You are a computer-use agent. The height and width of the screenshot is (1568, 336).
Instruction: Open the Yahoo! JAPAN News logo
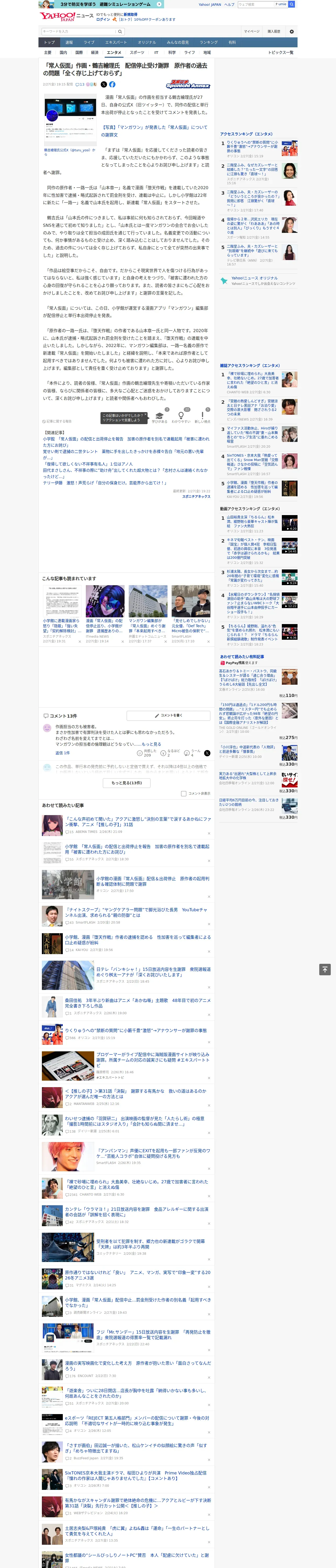click(x=66, y=16)
